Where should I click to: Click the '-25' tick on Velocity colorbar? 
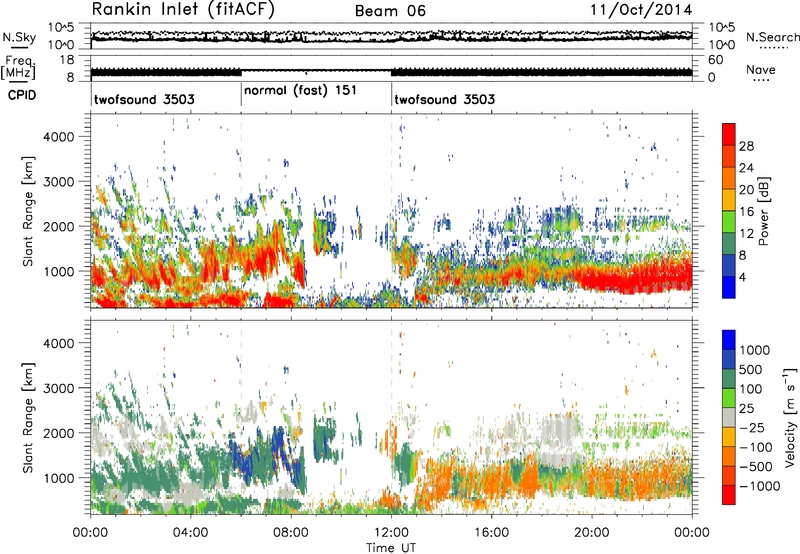pos(752,427)
